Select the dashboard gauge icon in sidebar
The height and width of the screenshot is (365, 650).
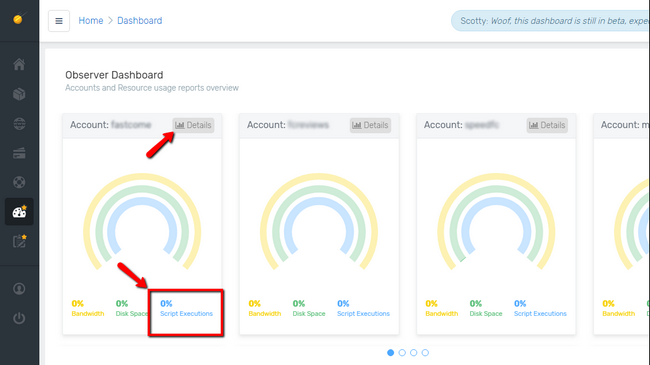point(19,212)
